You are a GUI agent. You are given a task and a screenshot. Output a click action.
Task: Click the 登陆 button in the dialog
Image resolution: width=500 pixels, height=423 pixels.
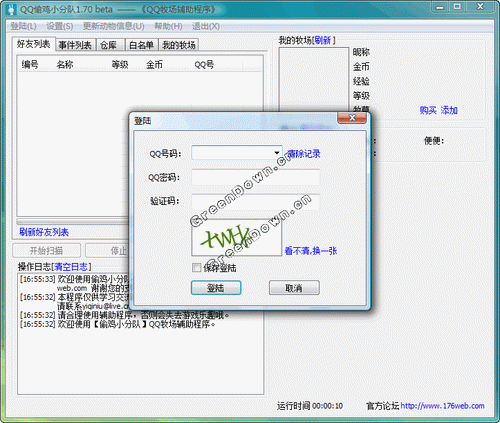coord(216,288)
